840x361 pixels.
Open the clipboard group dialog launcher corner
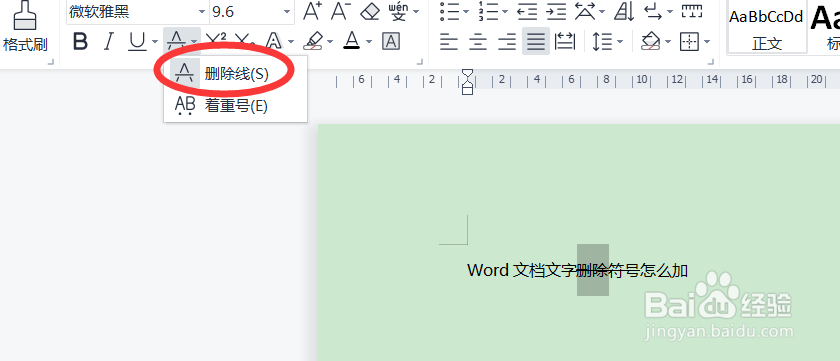click(x=51, y=62)
